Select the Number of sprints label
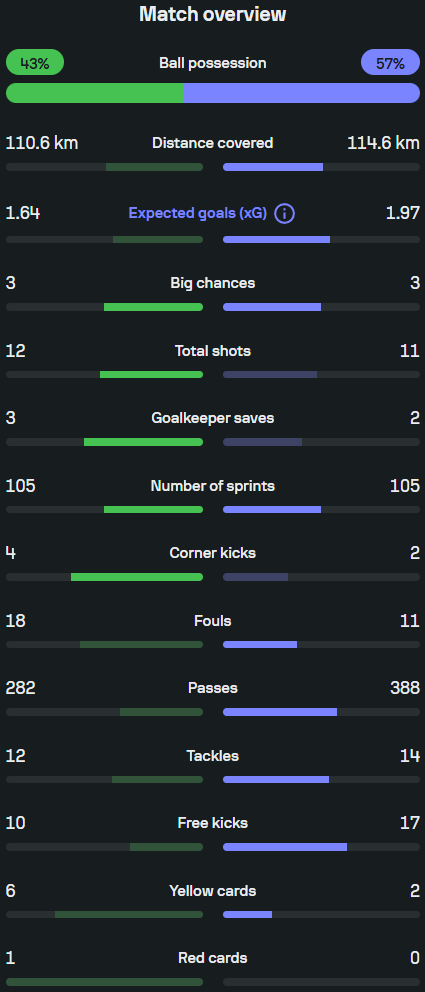This screenshot has height=992, width=425. (212, 486)
